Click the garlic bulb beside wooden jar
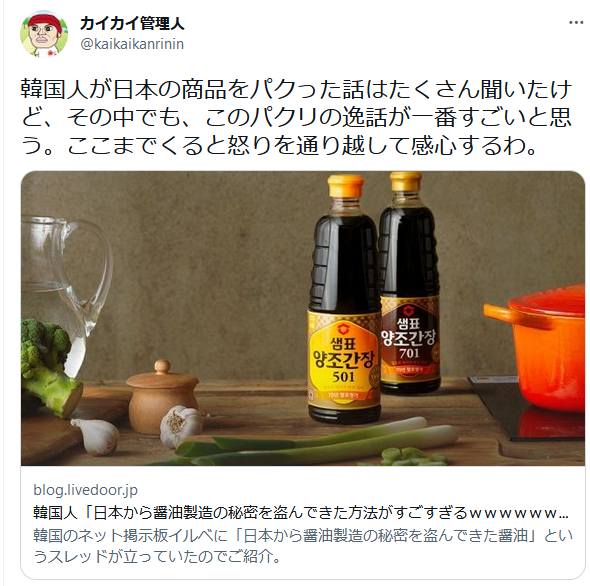590x586 pixels. (x=180, y=426)
